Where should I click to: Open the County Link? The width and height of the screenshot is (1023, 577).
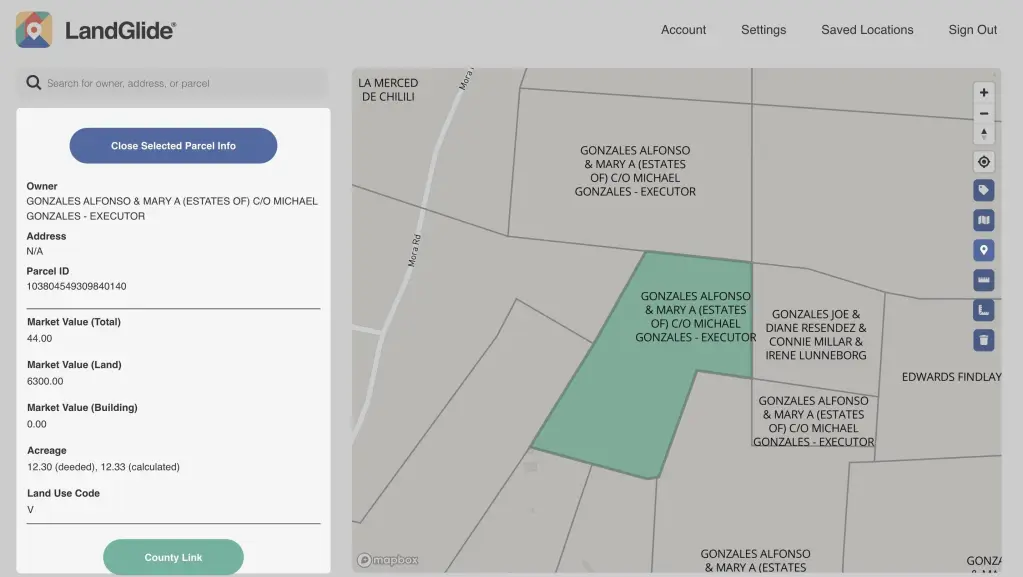[173, 557]
